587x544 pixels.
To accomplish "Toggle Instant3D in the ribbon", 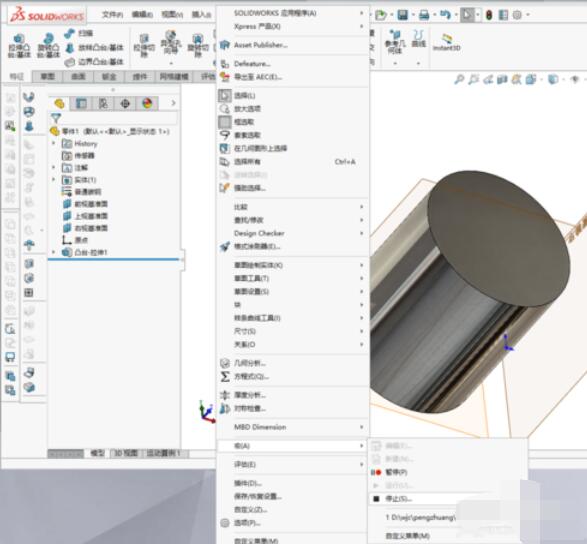I will click(x=446, y=42).
